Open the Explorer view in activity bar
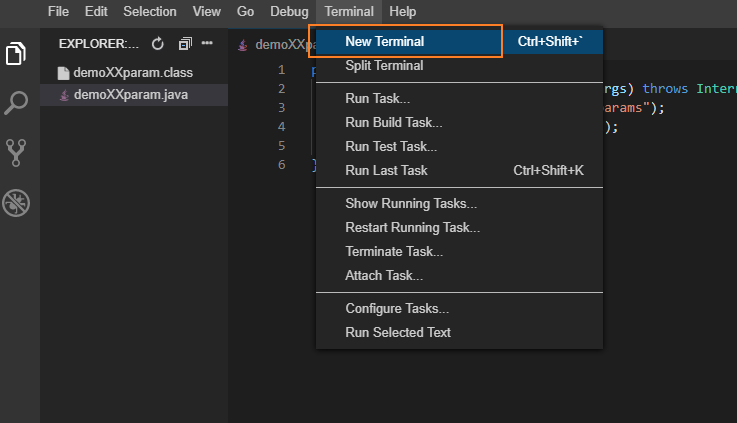The height and width of the screenshot is (423, 737). click(16, 54)
